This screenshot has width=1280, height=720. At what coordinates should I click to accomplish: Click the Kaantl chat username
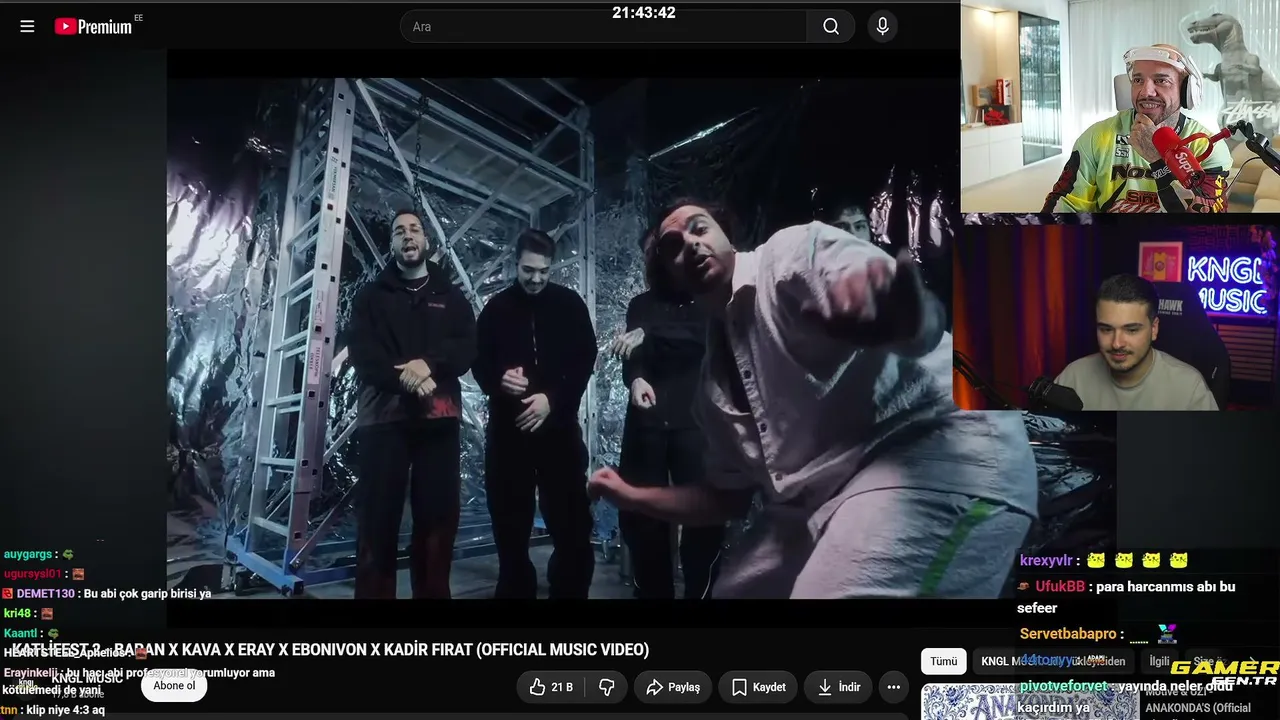click(x=20, y=633)
